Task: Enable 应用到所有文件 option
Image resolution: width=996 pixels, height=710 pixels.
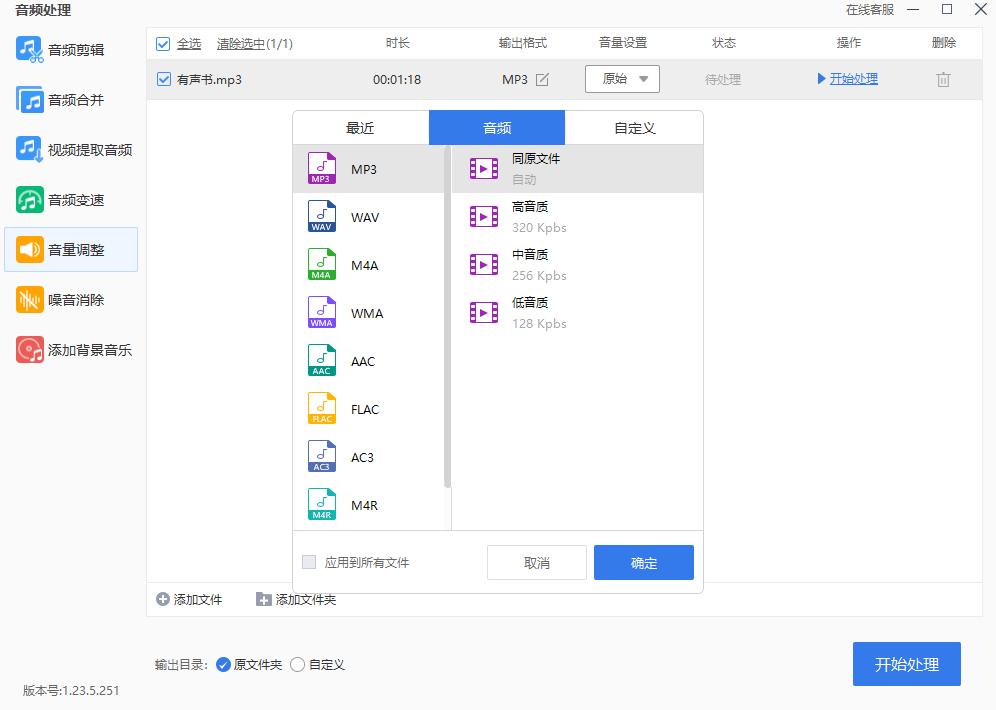Action: 309,562
